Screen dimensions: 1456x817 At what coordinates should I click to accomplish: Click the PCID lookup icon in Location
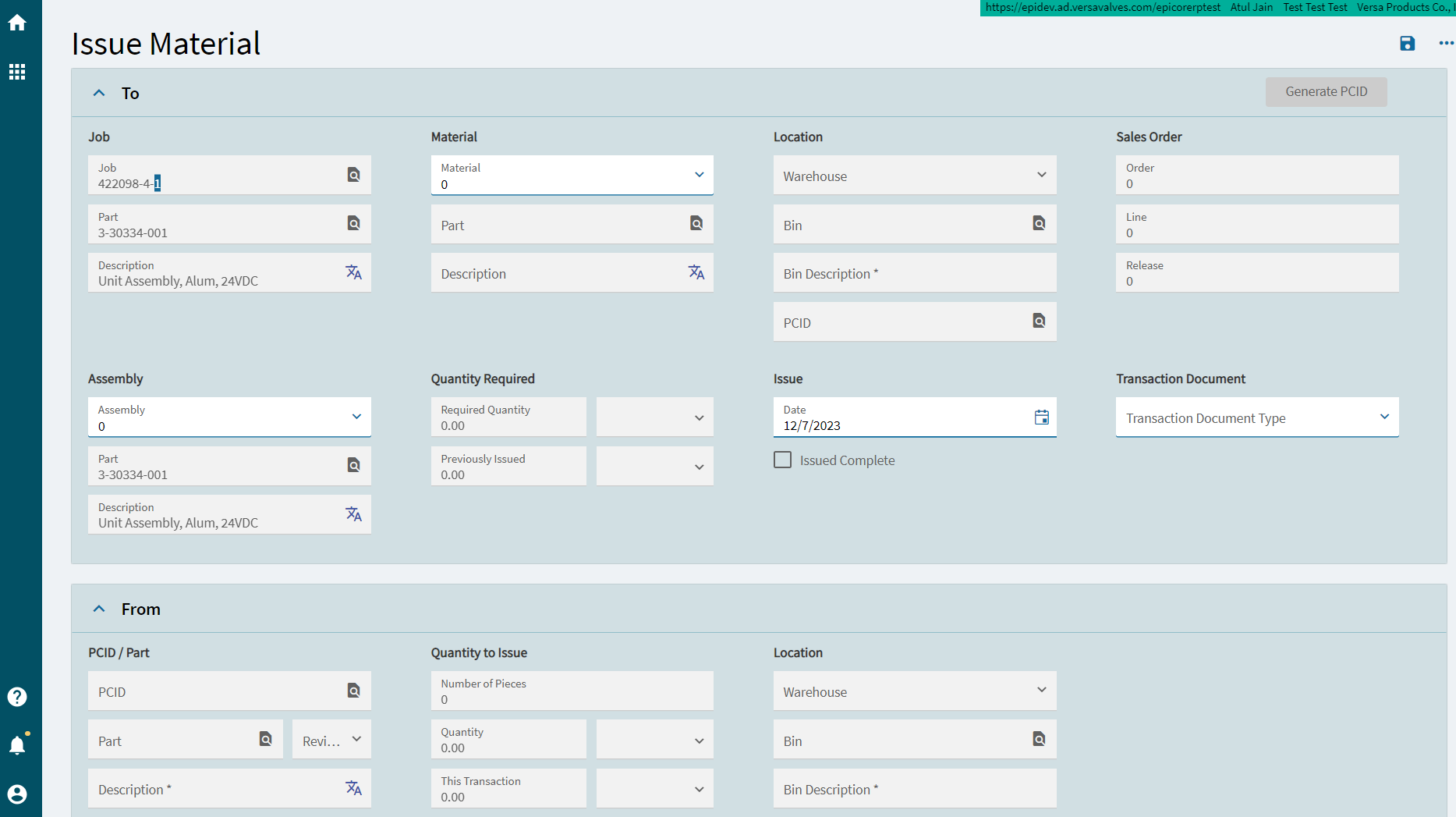point(1039,321)
